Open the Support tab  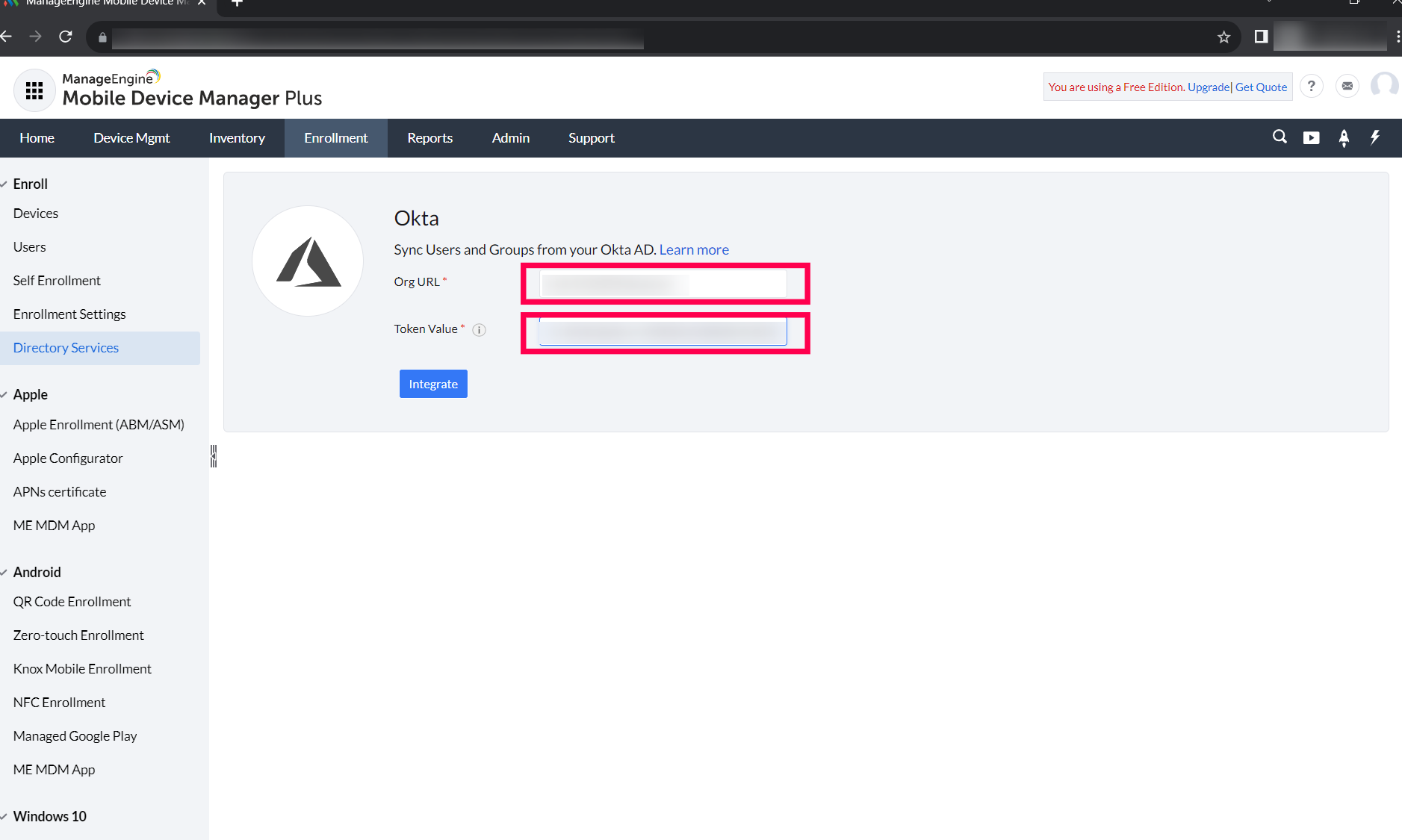click(x=592, y=138)
